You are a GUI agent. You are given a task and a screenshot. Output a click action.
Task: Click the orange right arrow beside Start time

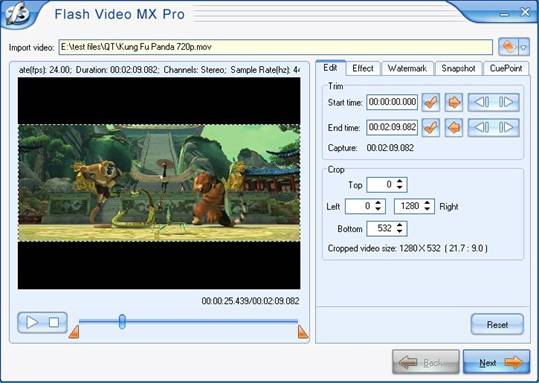pyautogui.click(x=454, y=102)
